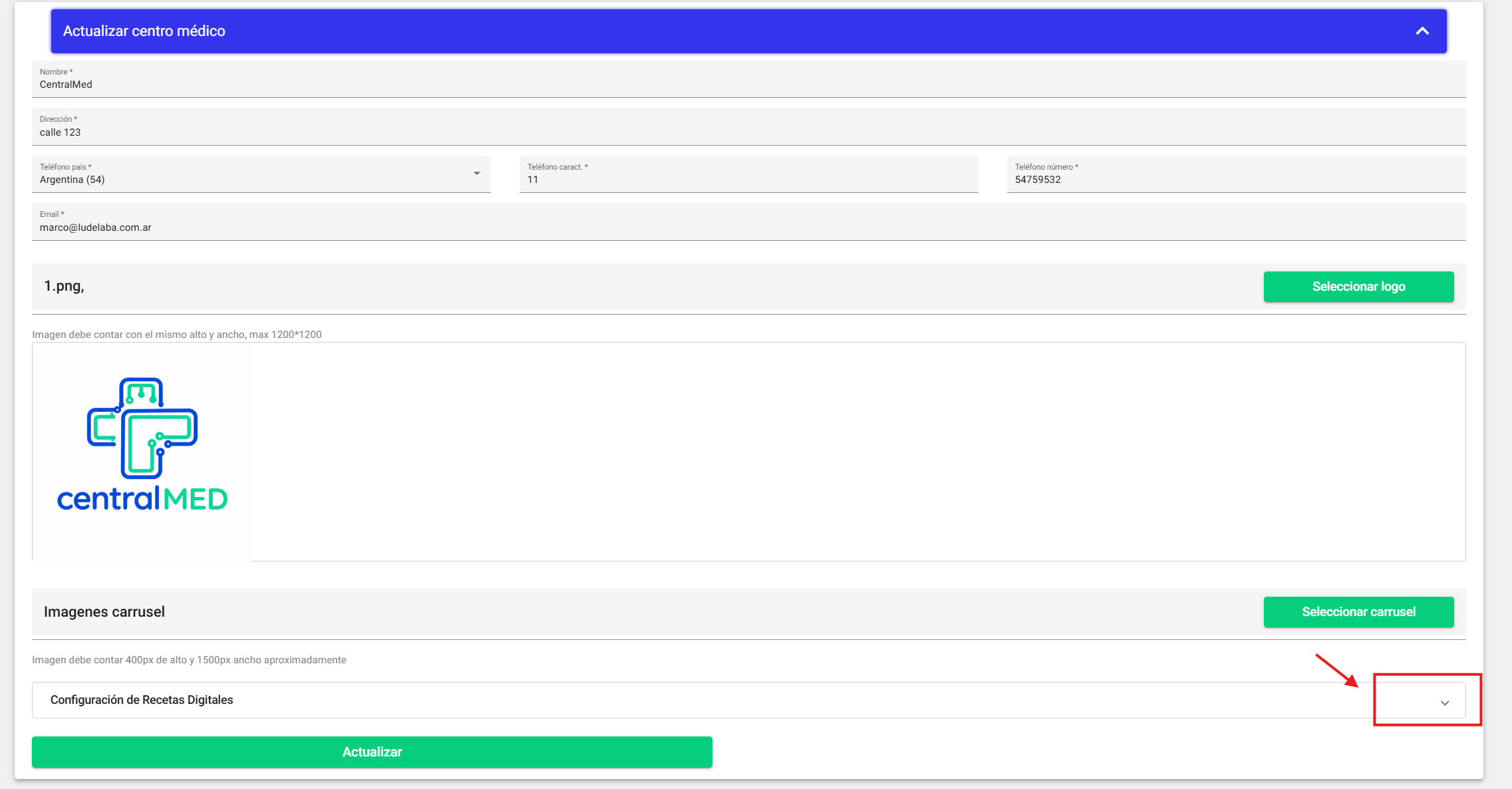The height and width of the screenshot is (789, 1512).
Task: Open the Teléfono país Argentina (54) combo box
Action: (261, 174)
